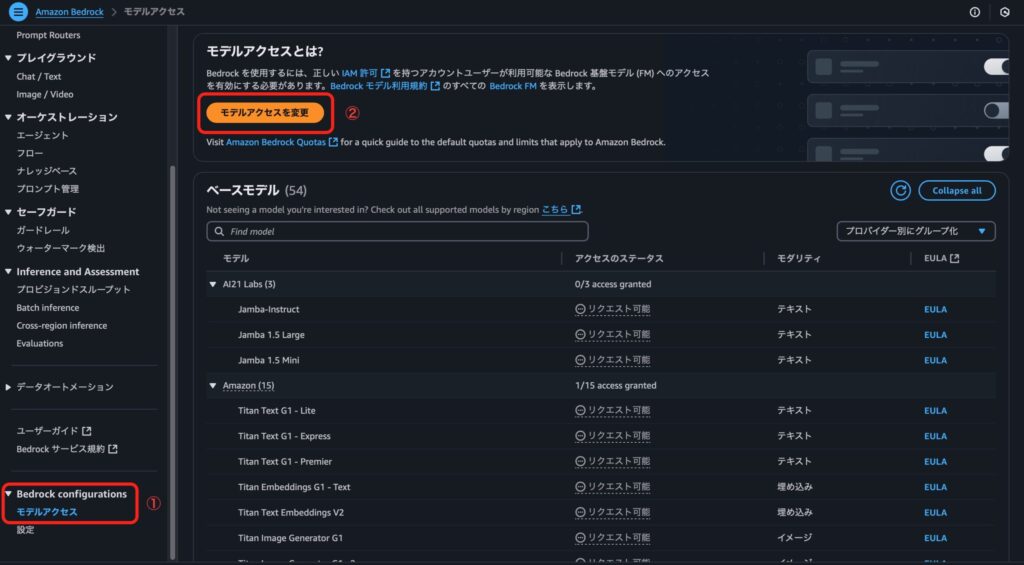The height and width of the screenshot is (565, 1024).
Task: Click リクエスト可能 status for Titan Text Embeddings V2
Action: click(x=613, y=512)
